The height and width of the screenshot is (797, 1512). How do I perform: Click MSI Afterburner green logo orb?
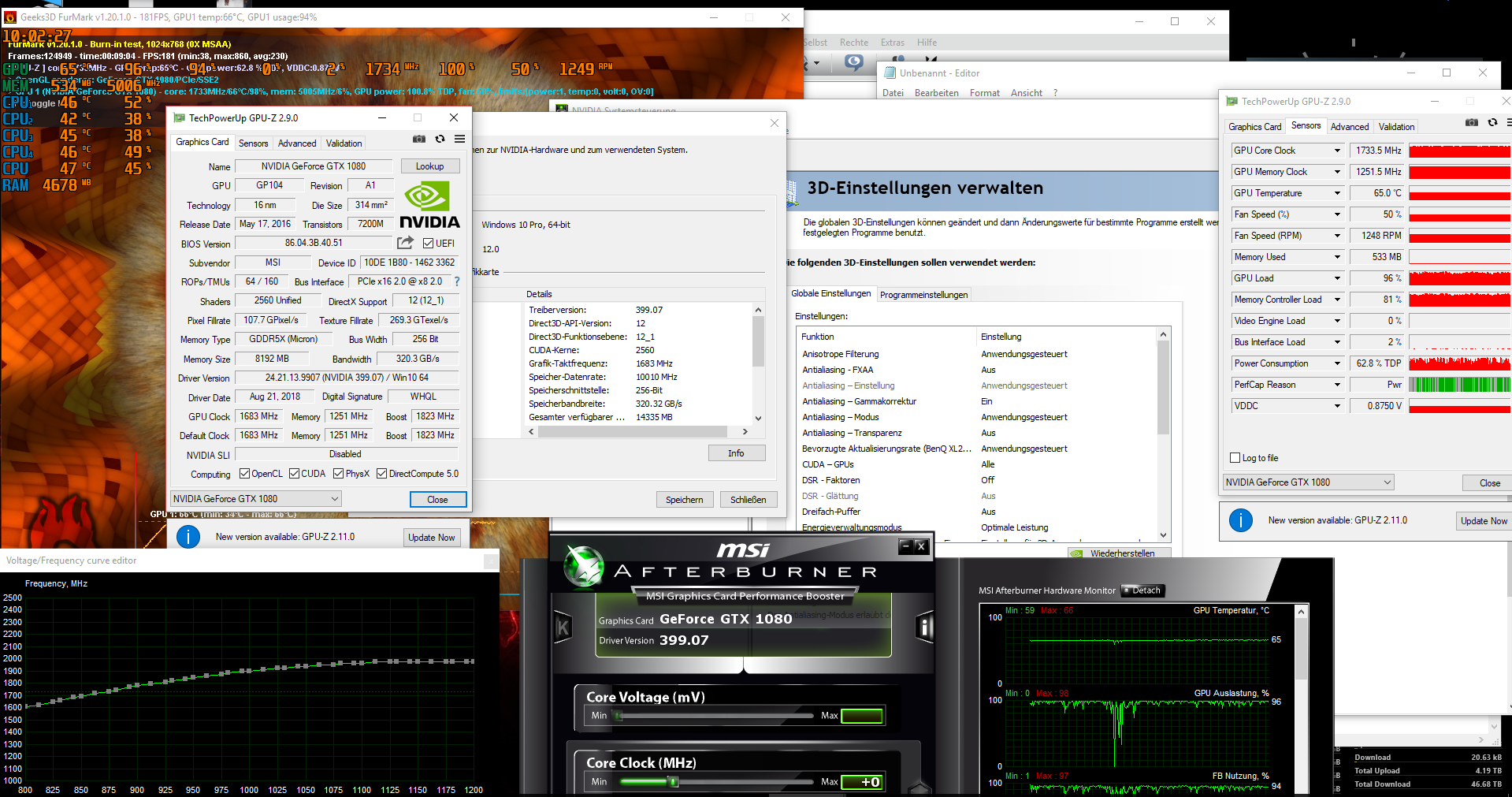(584, 567)
